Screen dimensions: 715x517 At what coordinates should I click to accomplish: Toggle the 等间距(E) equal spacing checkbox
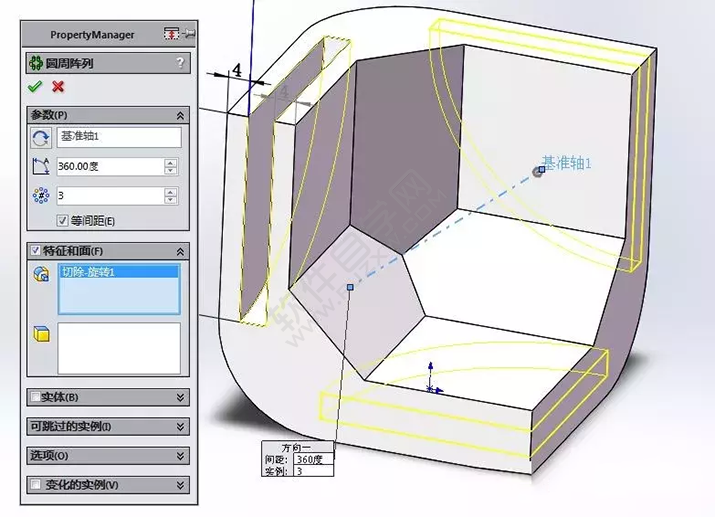click(x=62, y=221)
